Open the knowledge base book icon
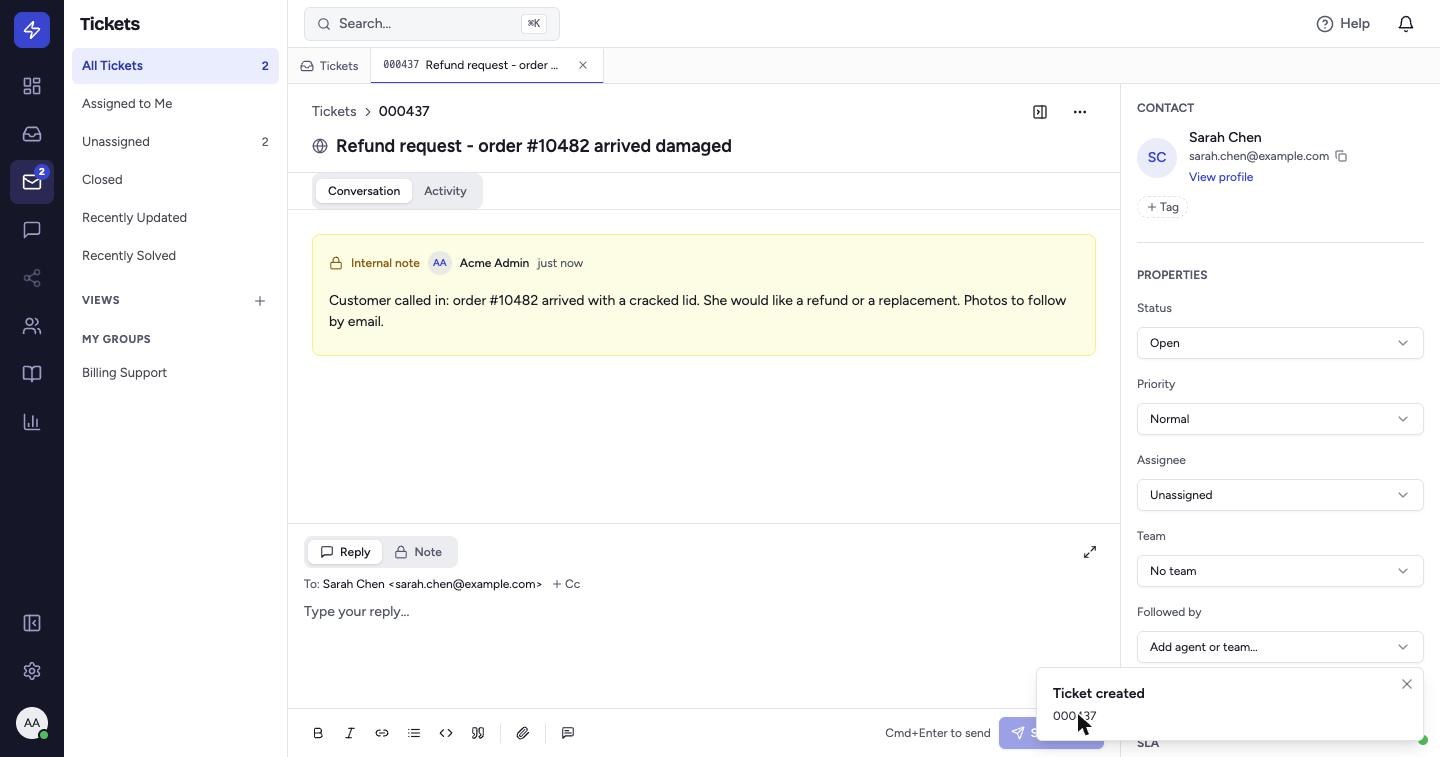This screenshot has height=757, width=1440. (x=32, y=374)
